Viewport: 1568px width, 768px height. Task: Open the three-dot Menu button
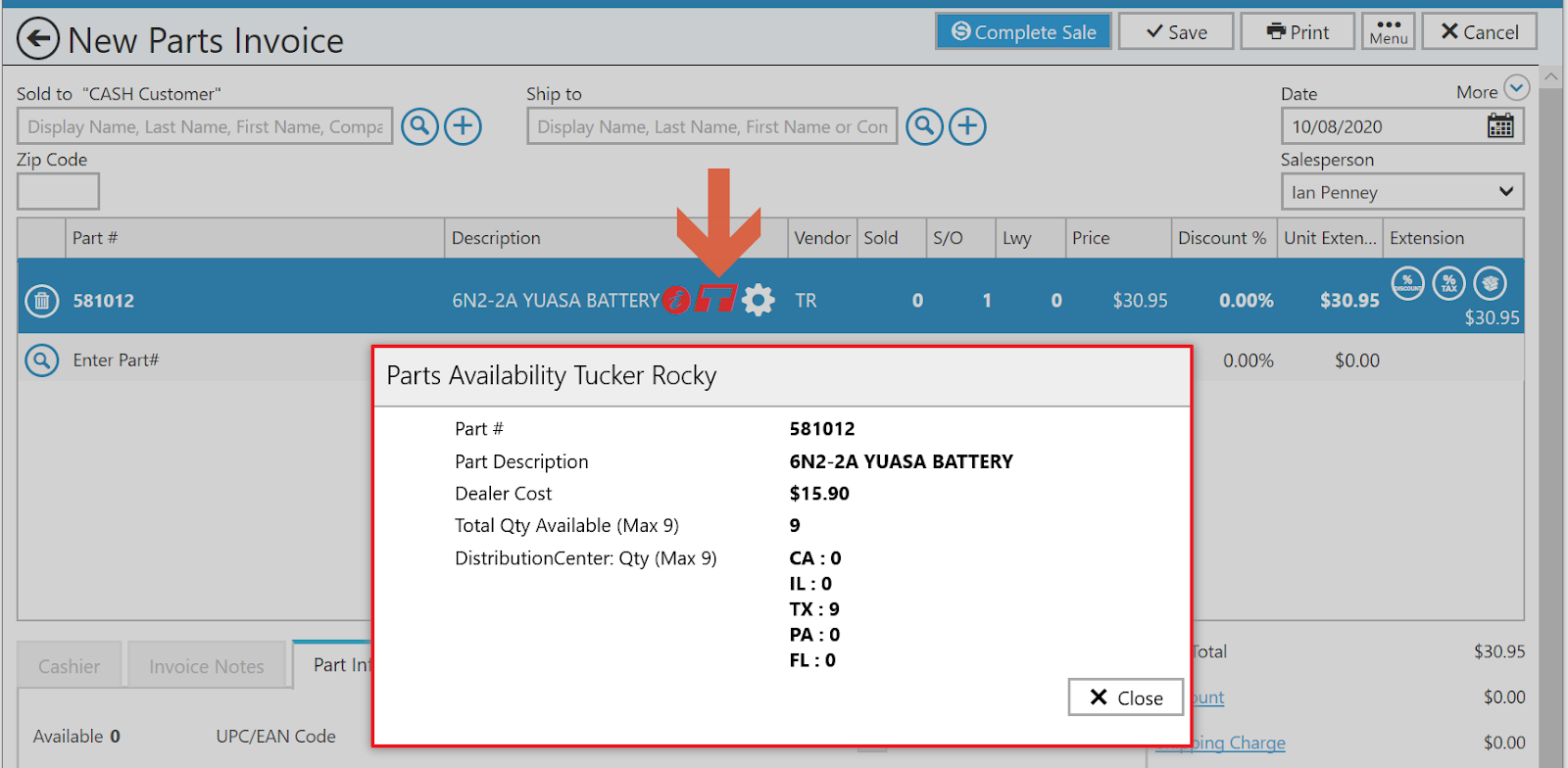[1389, 31]
